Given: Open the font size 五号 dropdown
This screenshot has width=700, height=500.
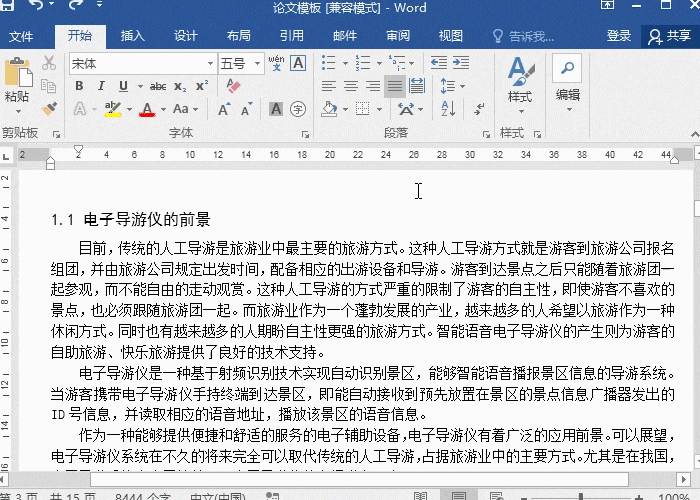Looking at the screenshot, I should pos(258,63).
